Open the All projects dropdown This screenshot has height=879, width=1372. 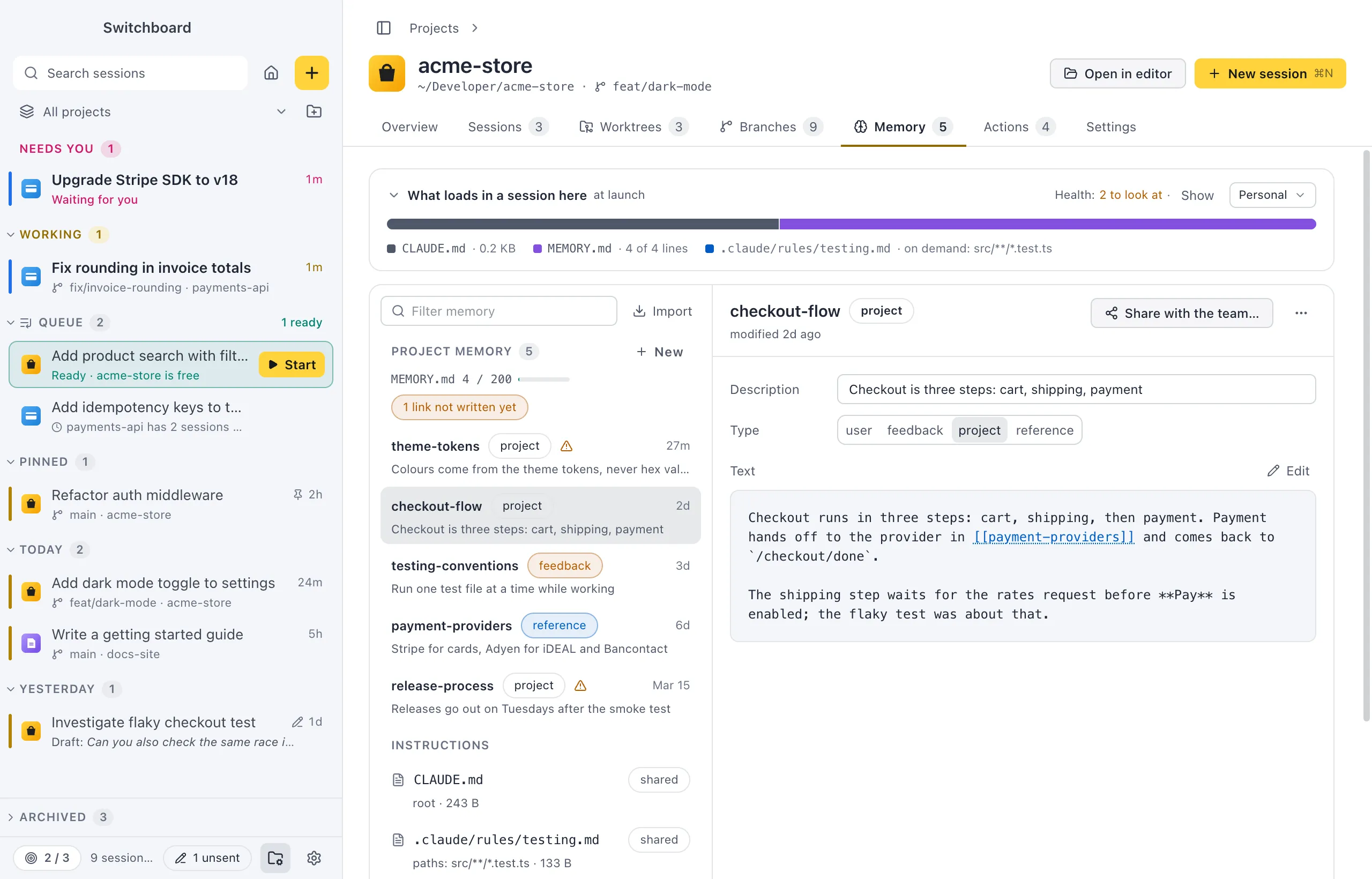(x=153, y=111)
